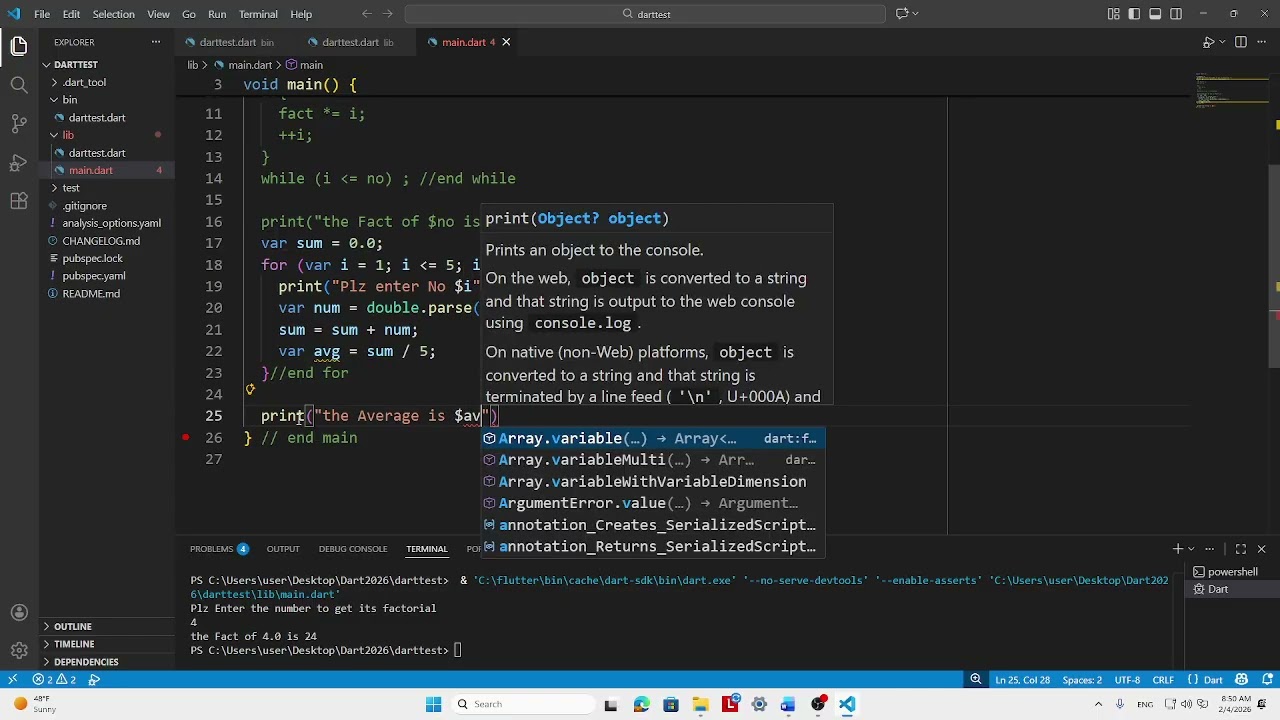Switch to the darttest.dart bin editor tab
1280x720 pixels.
click(x=237, y=42)
